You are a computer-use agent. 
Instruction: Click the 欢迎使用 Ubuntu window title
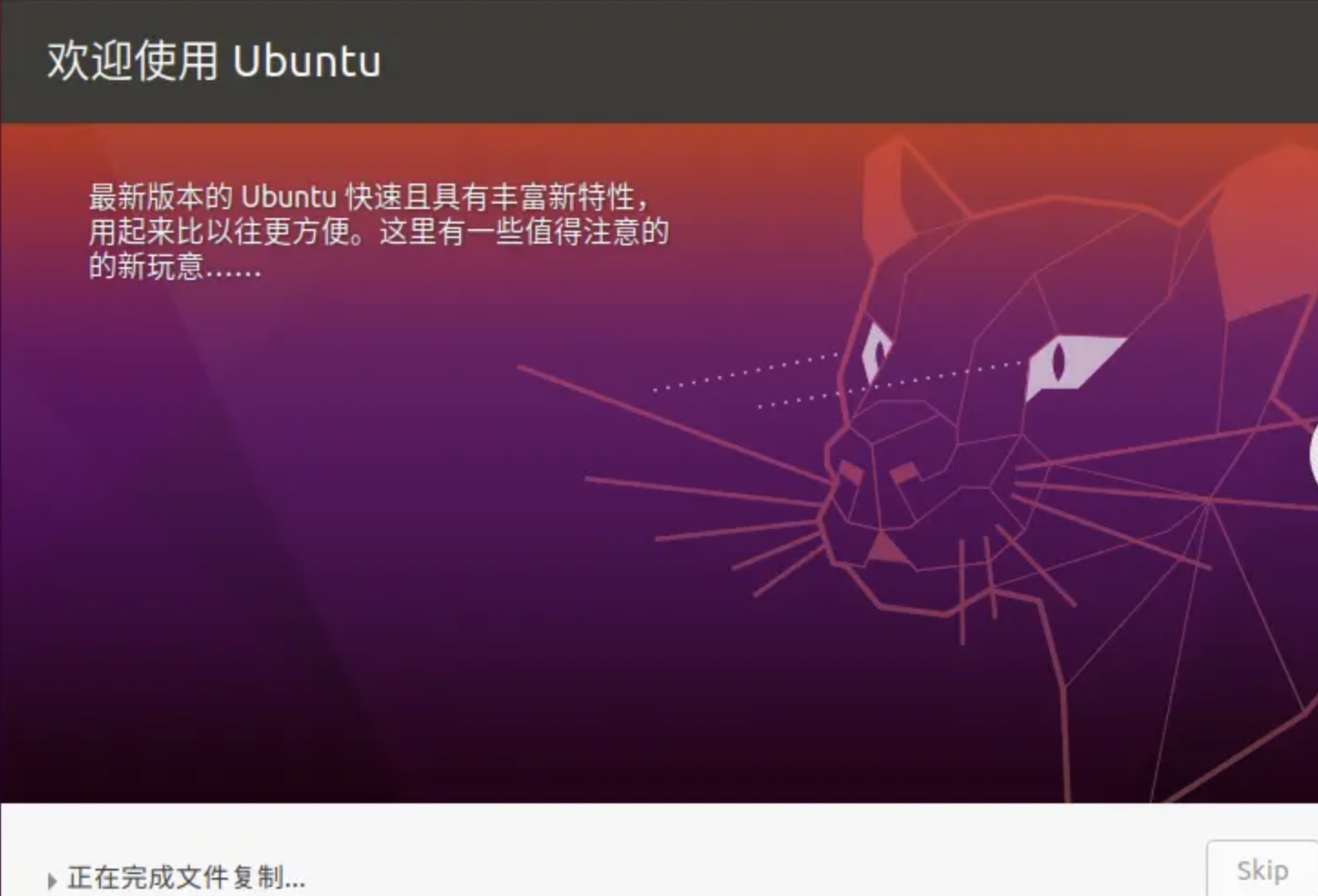[215, 62]
